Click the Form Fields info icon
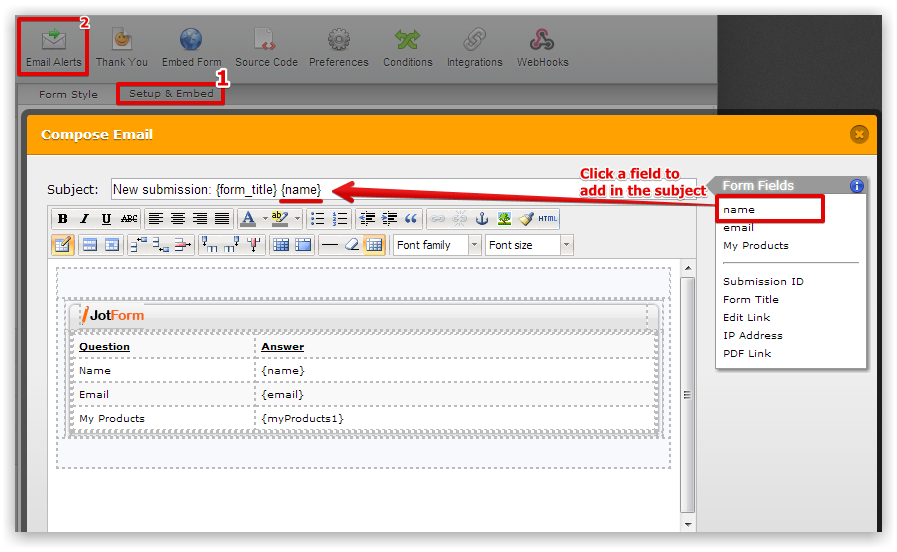 click(856, 186)
